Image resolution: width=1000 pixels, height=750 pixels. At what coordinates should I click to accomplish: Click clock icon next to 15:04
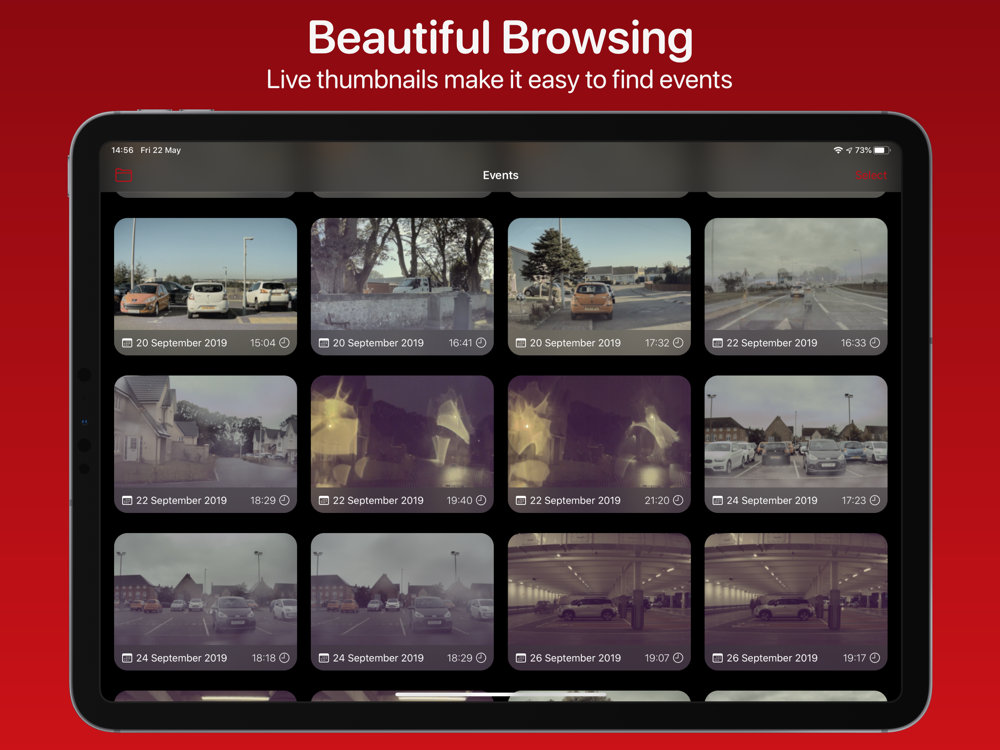(284, 342)
